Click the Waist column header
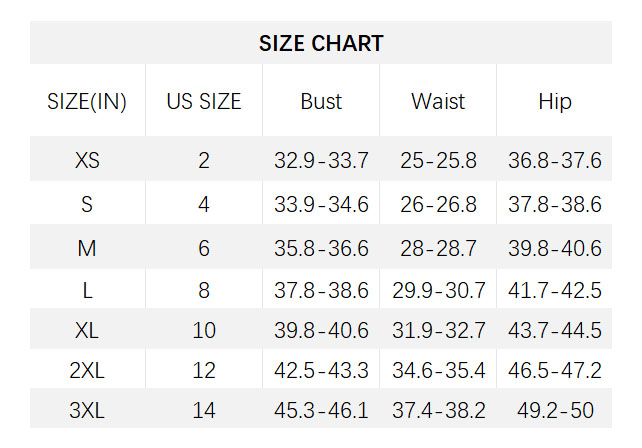642x448 pixels. [x=438, y=101]
